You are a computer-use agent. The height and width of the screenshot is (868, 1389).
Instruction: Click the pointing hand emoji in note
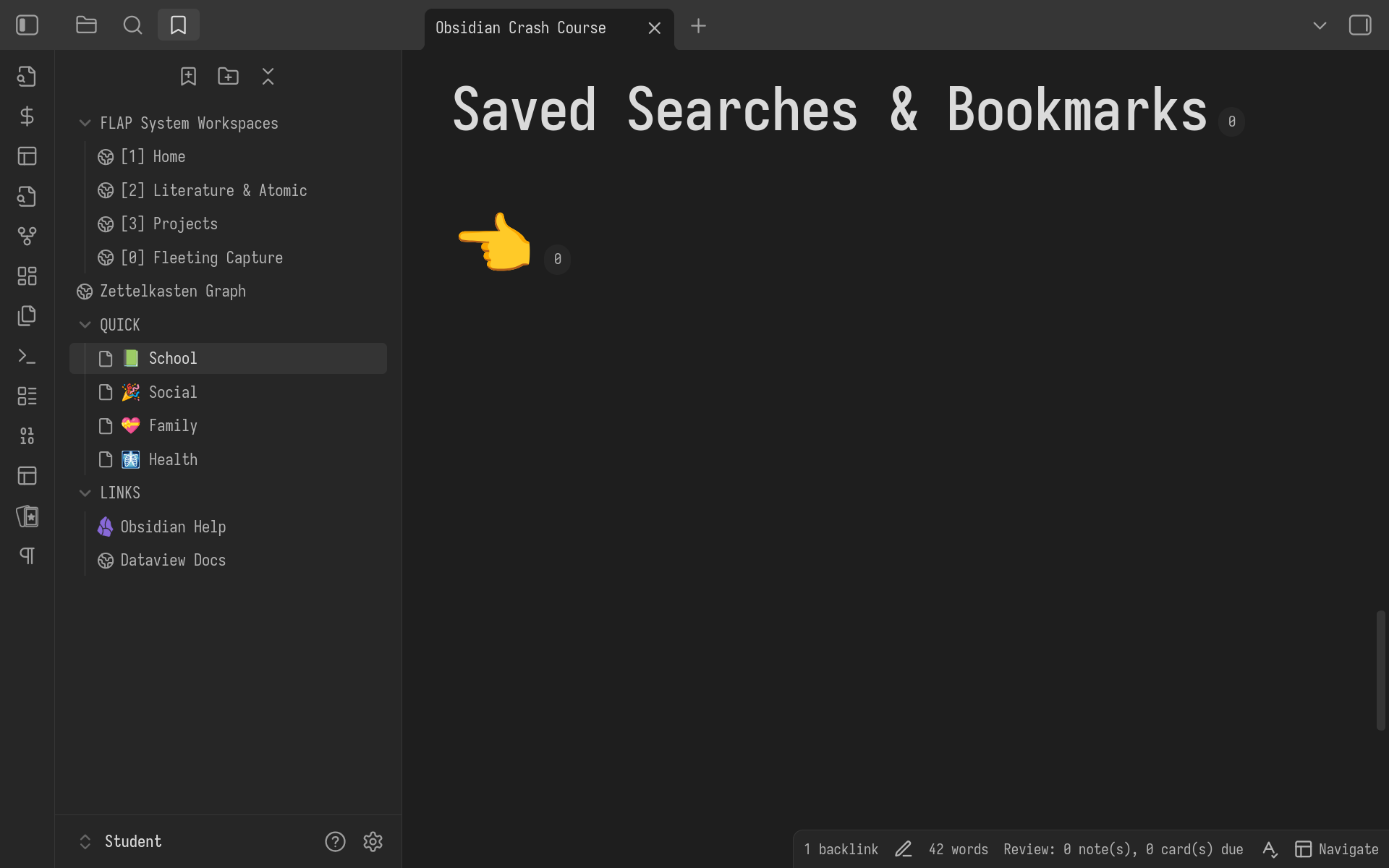coord(495,242)
